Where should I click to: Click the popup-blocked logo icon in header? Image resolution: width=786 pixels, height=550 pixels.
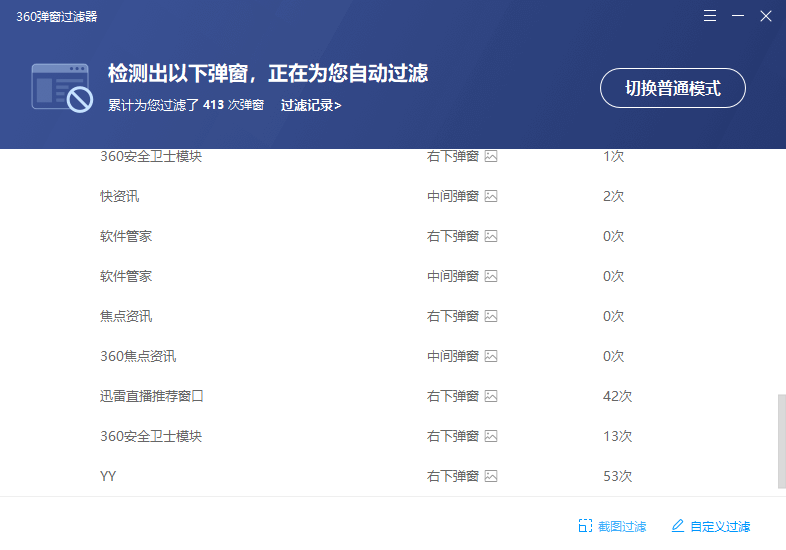click(62, 87)
